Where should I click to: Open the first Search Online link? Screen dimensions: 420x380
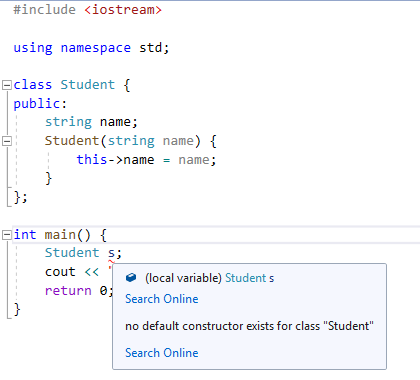tap(162, 299)
